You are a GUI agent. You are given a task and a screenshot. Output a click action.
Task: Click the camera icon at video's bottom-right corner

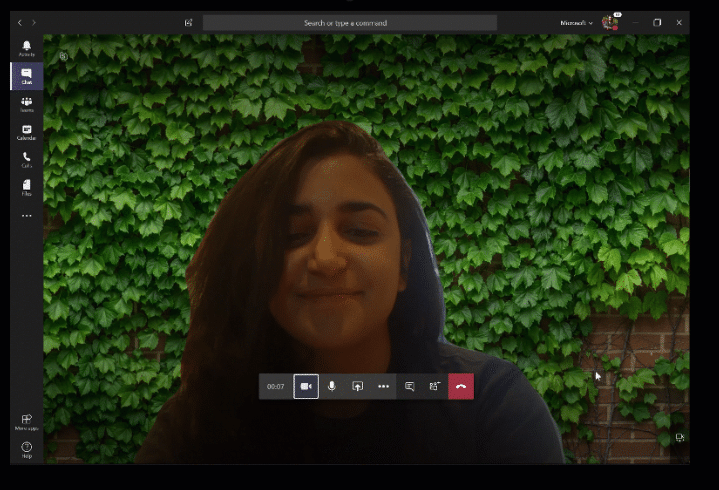(x=680, y=438)
